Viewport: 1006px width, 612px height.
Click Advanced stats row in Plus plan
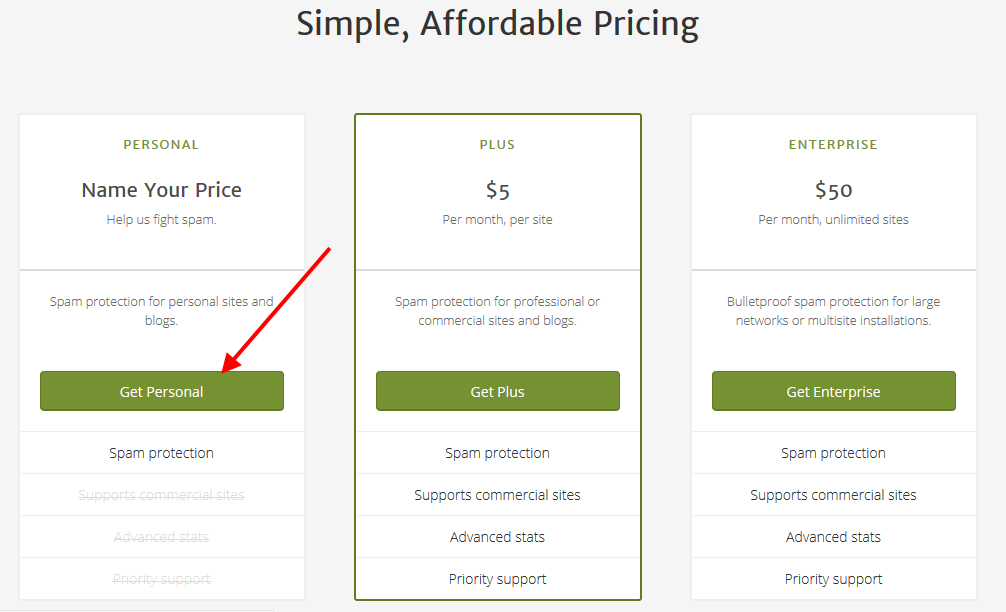(x=498, y=537)
